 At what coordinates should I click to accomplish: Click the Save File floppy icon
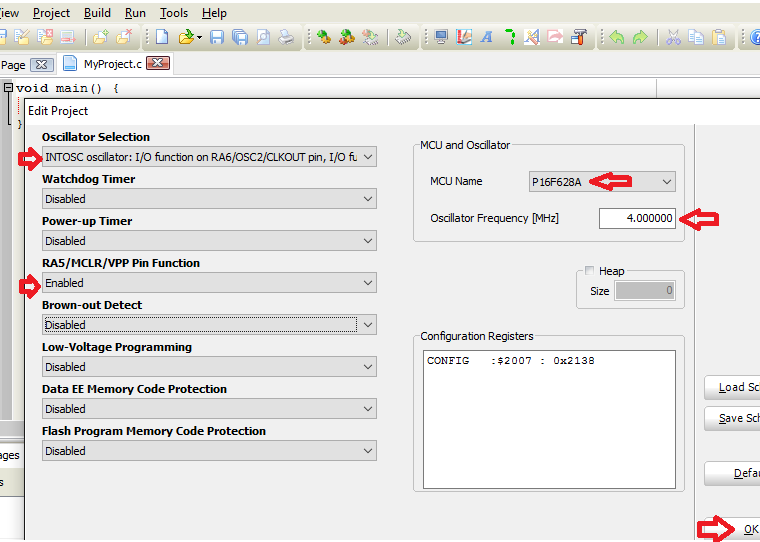[217, 37]
